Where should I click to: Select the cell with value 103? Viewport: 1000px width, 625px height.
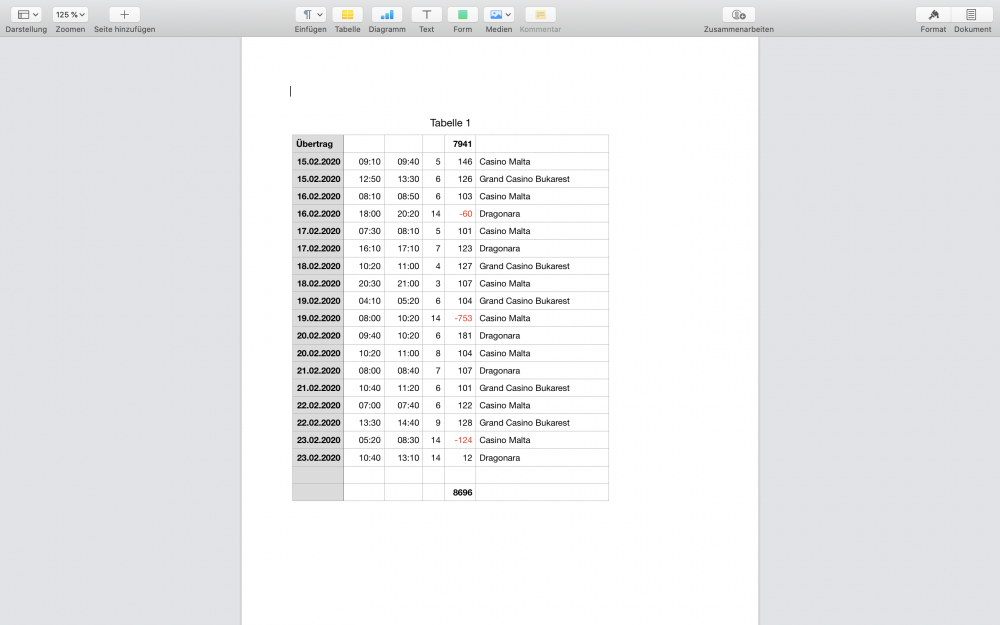(460, 196)
